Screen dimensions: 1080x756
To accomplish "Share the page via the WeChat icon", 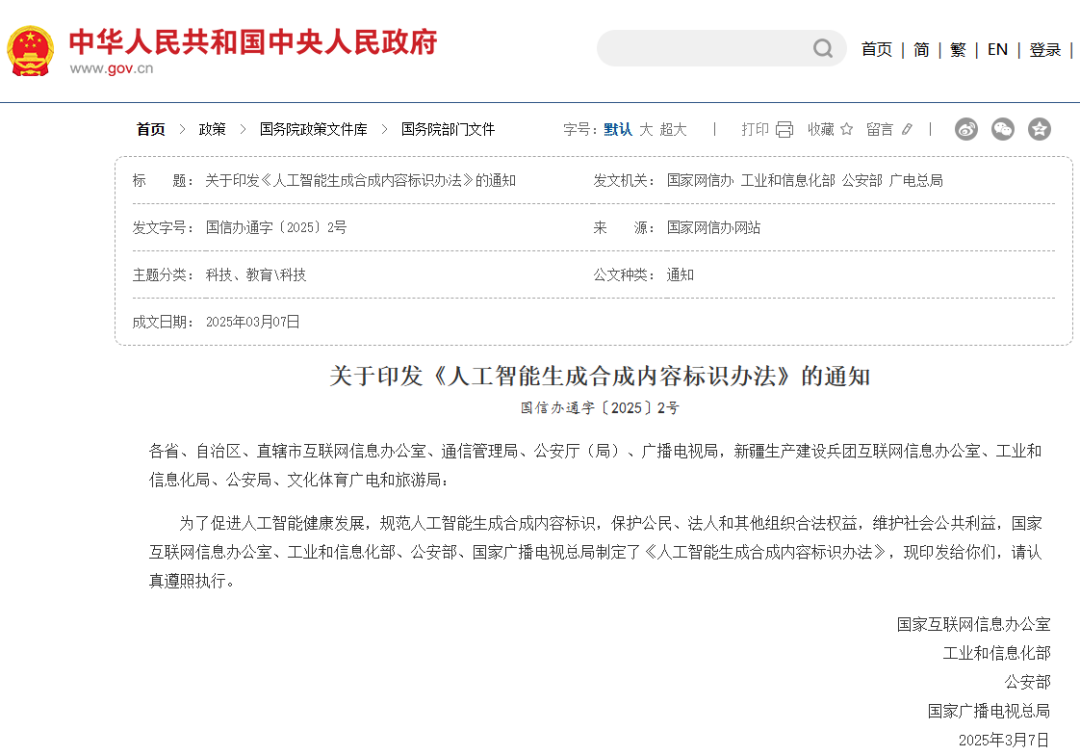I will tap(1002, 129).
